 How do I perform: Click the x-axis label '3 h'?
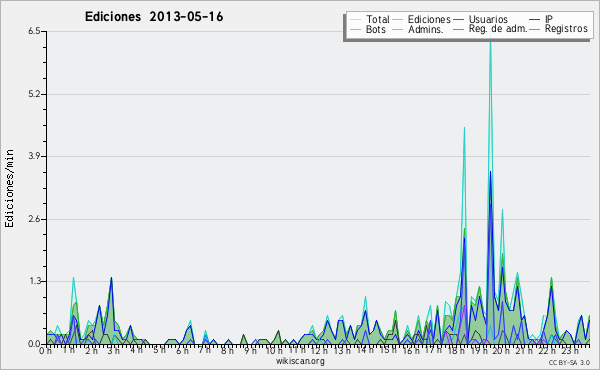[113, 351]
